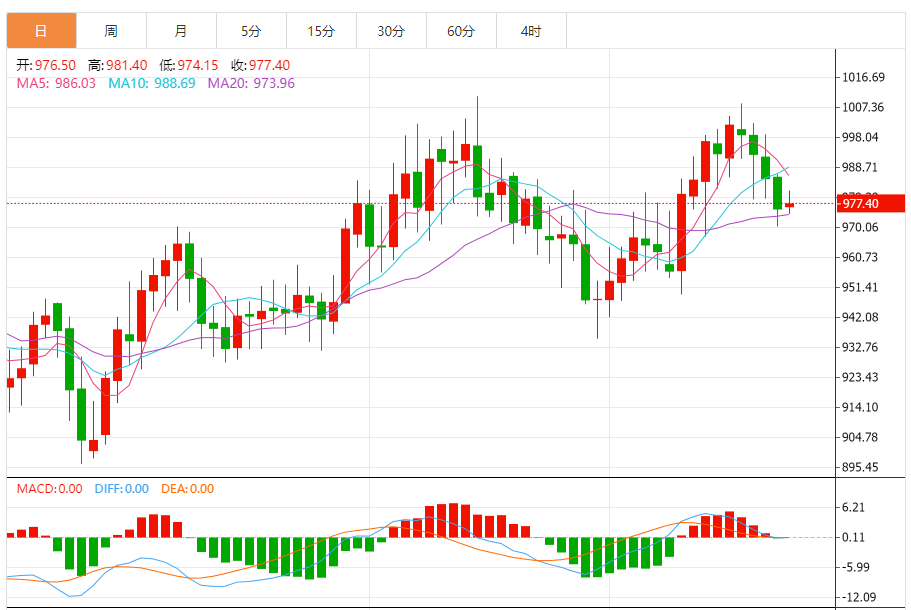
Task: Click the 942.08 price axis label
Action: point(860,317)
